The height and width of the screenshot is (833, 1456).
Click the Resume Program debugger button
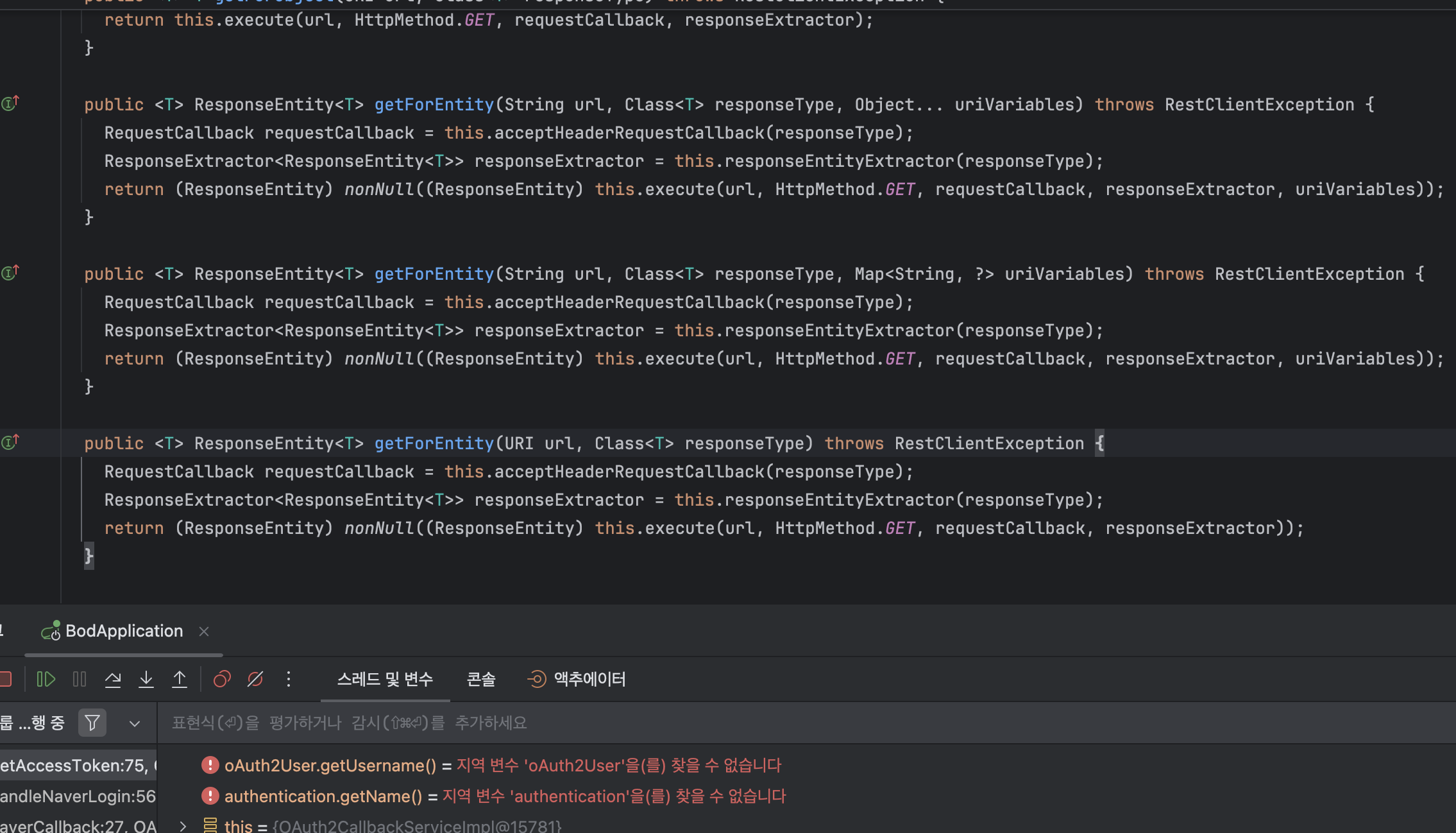point(46,679)
